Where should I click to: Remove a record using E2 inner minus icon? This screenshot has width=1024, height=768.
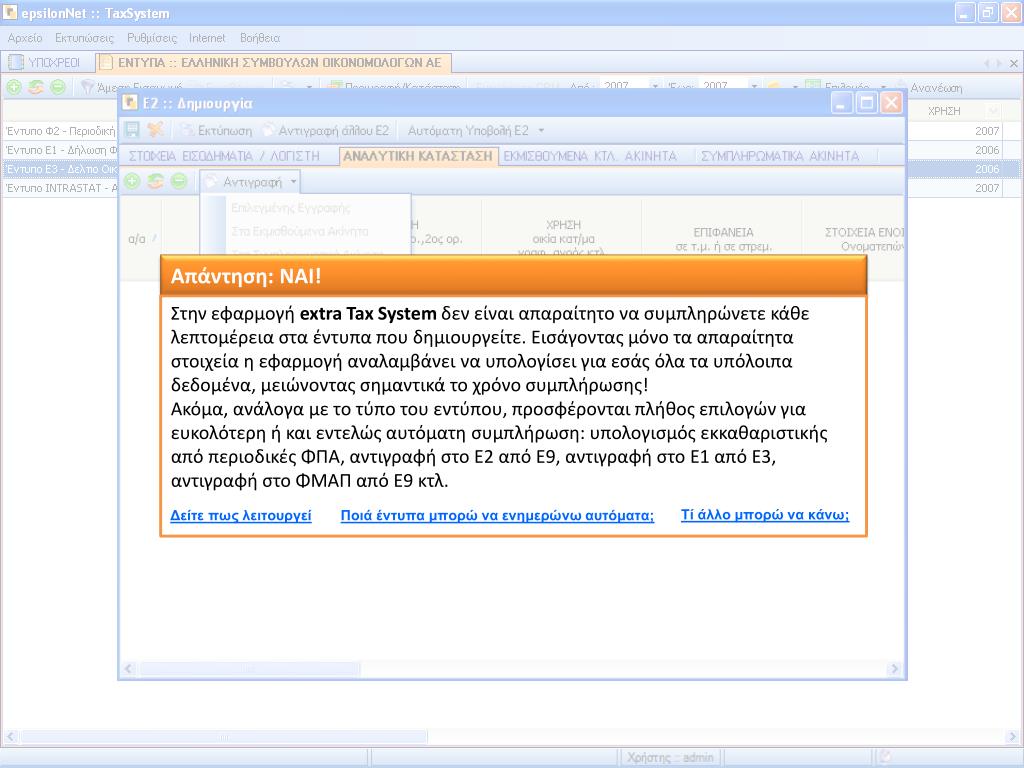pyautogui.click(x=178, y=182)
